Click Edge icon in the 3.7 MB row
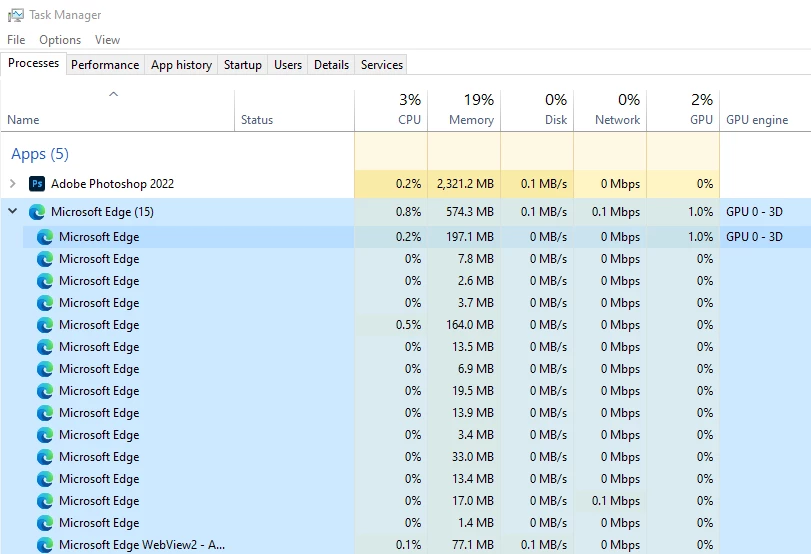The image size is (811, 554). [x=45, y=303]
